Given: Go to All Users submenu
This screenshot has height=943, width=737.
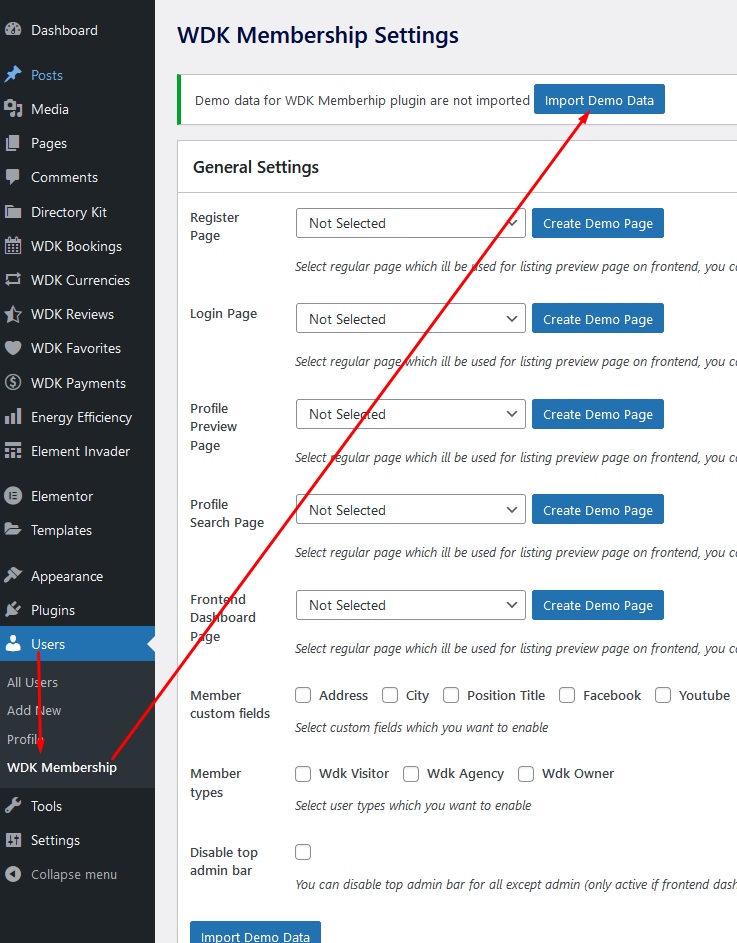Looking at the screenshot, I should click(x=32, y=682).
